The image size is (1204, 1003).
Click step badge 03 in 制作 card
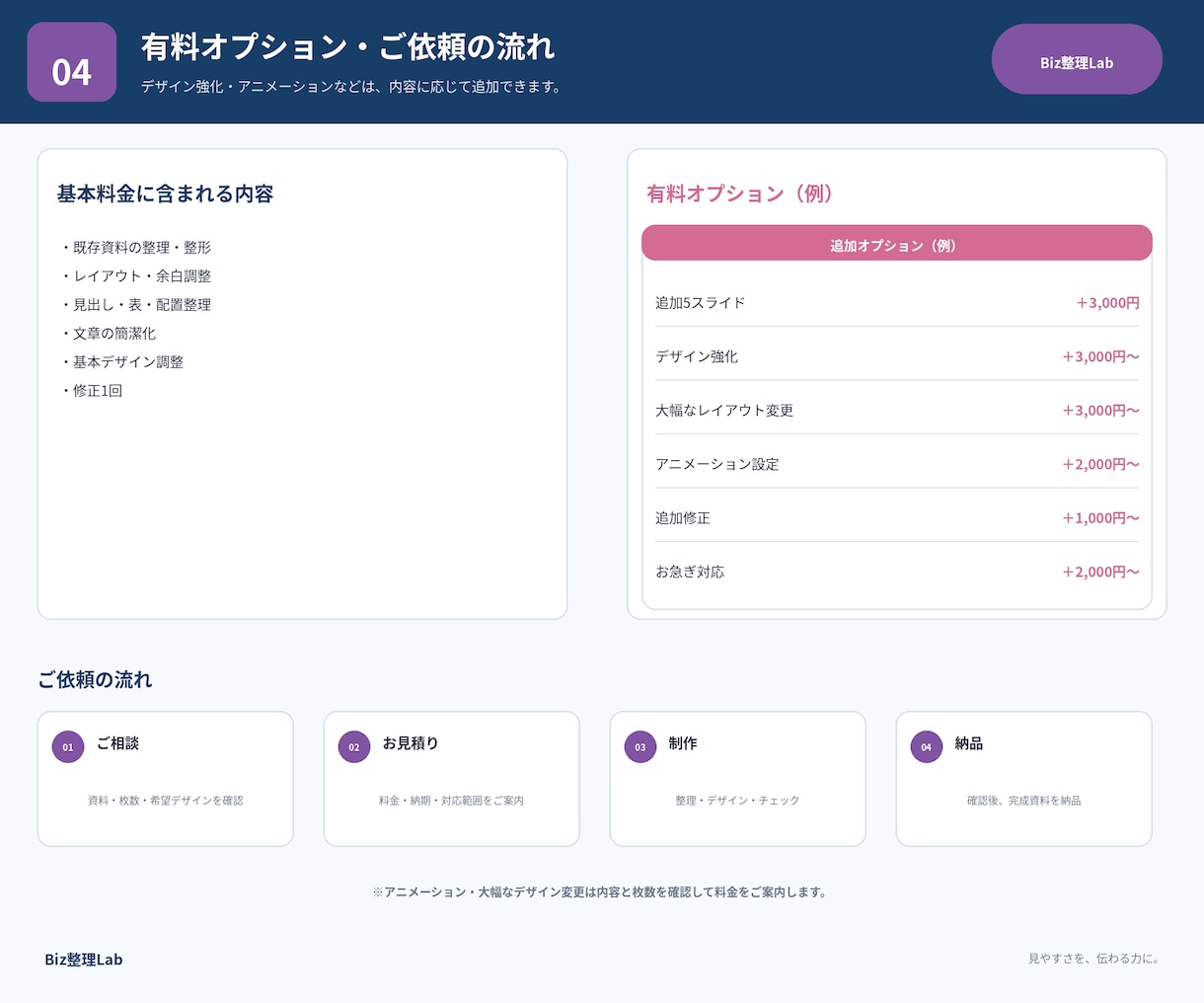[x=640, y=747]
